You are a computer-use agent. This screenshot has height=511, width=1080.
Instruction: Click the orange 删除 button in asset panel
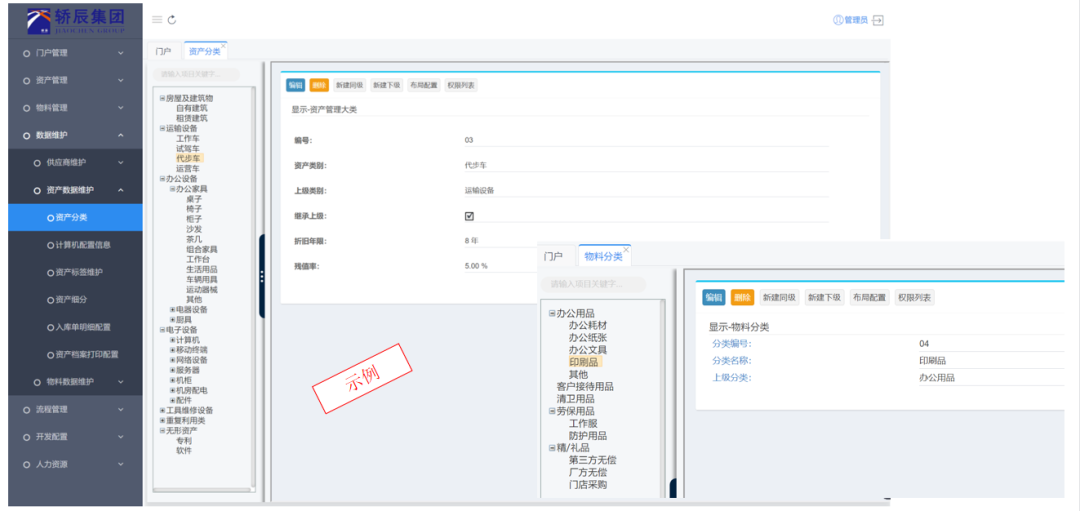click(318, 86)
